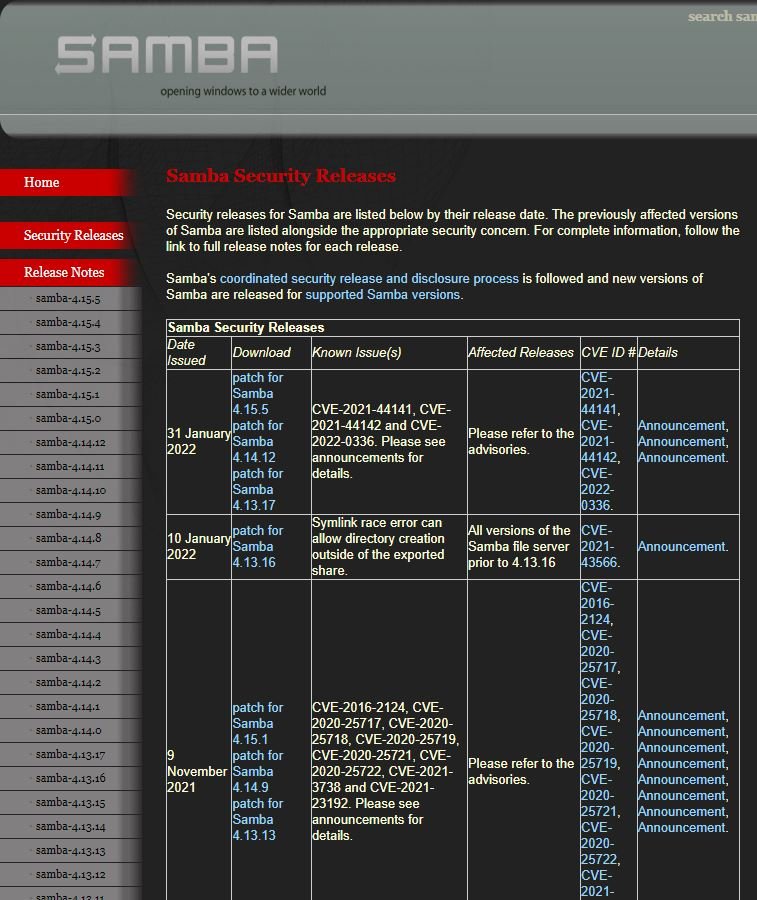Image resolution: width=757 pixels, height=900 pixels.
Task: Open CVE-2020-25717 ID link
Action: 599,651
